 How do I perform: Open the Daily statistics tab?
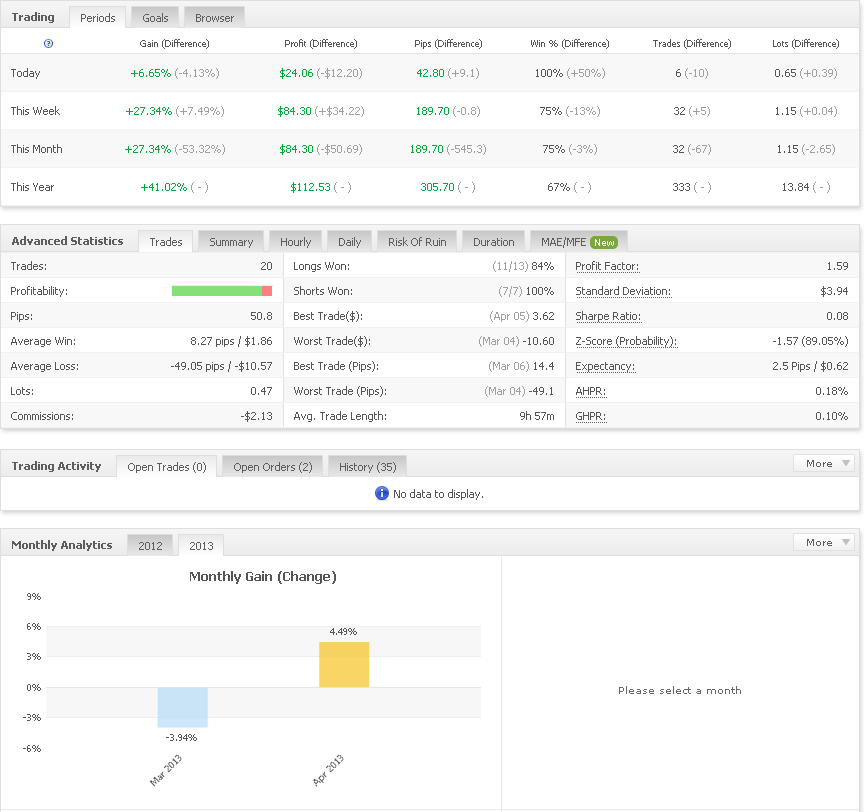pos(349,242)
